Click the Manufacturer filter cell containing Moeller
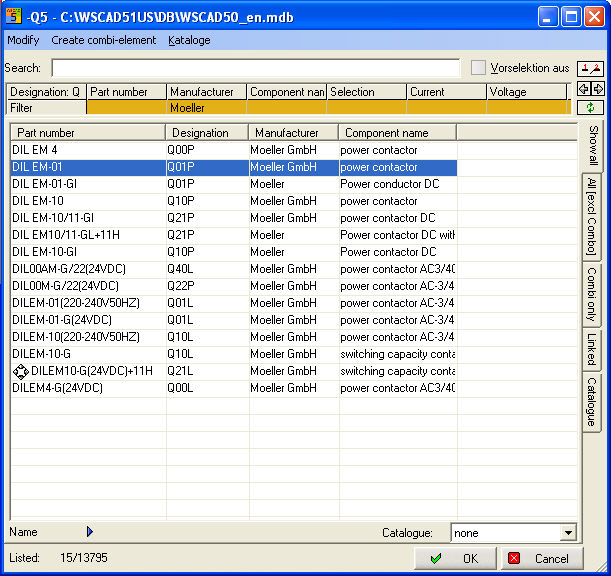 tap(207, 108)
